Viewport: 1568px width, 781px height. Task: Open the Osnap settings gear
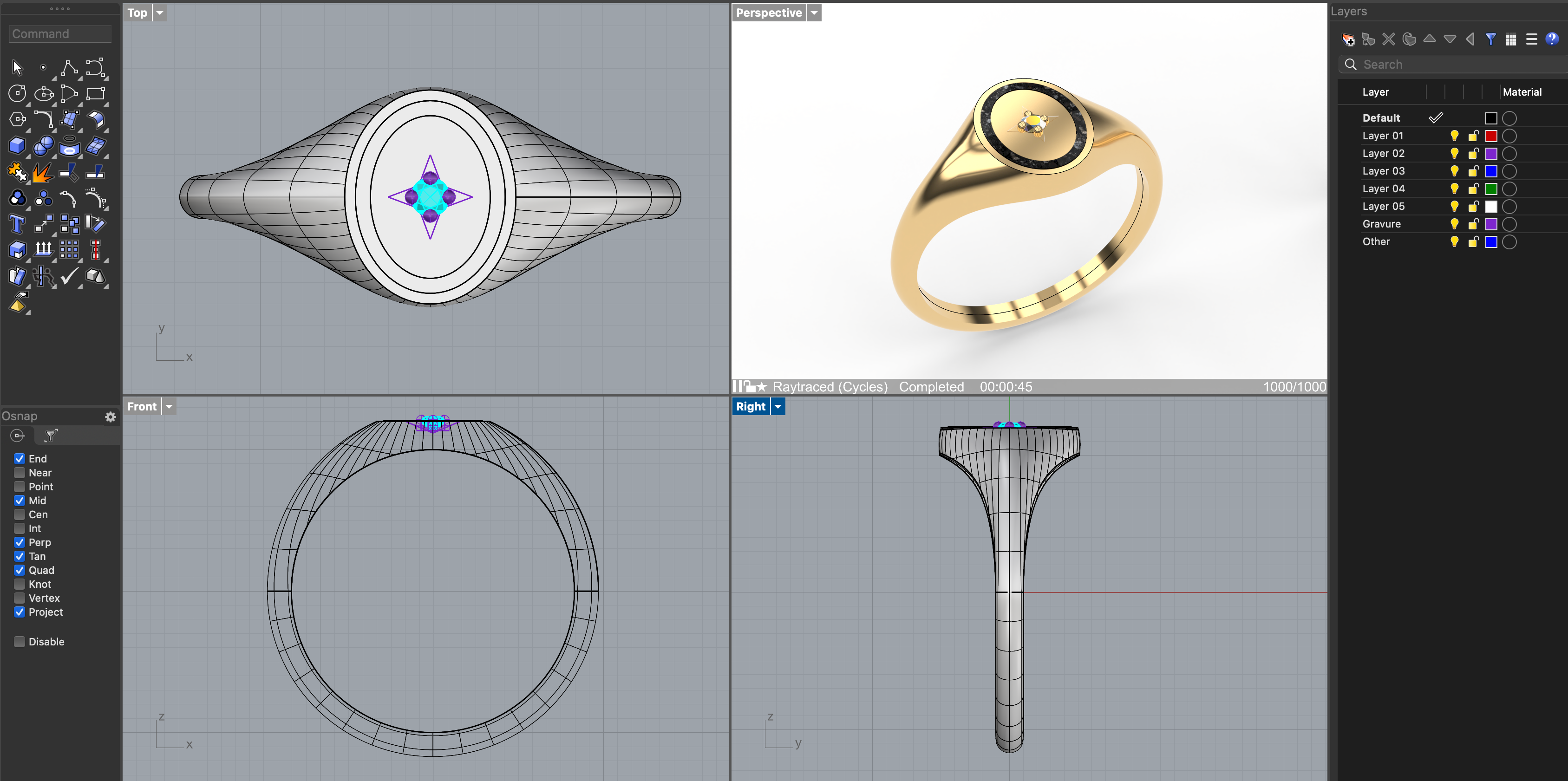pyautogui.click(x=110, y=417)
